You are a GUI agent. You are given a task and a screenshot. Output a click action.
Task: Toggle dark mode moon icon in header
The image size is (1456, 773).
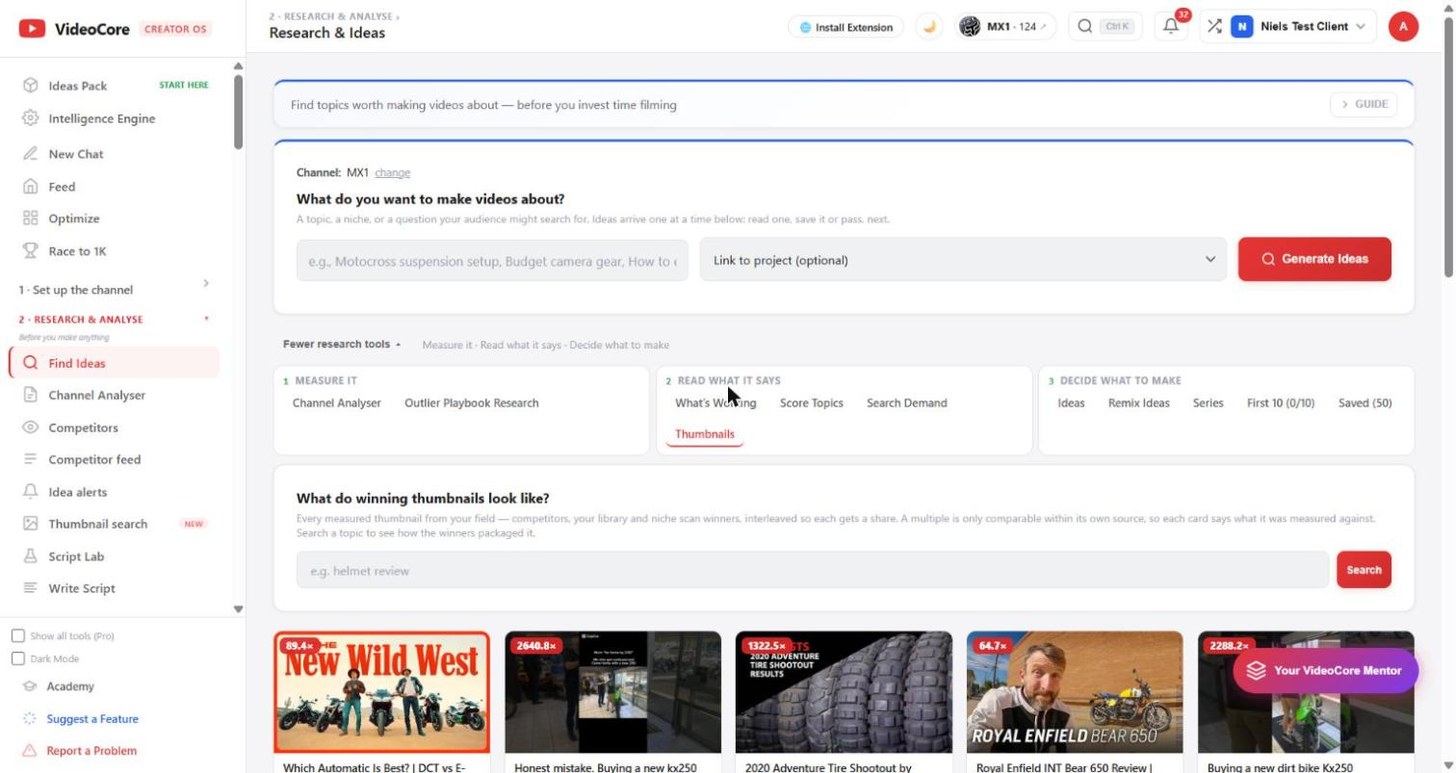pyautogui.click(x=929, y=27)
